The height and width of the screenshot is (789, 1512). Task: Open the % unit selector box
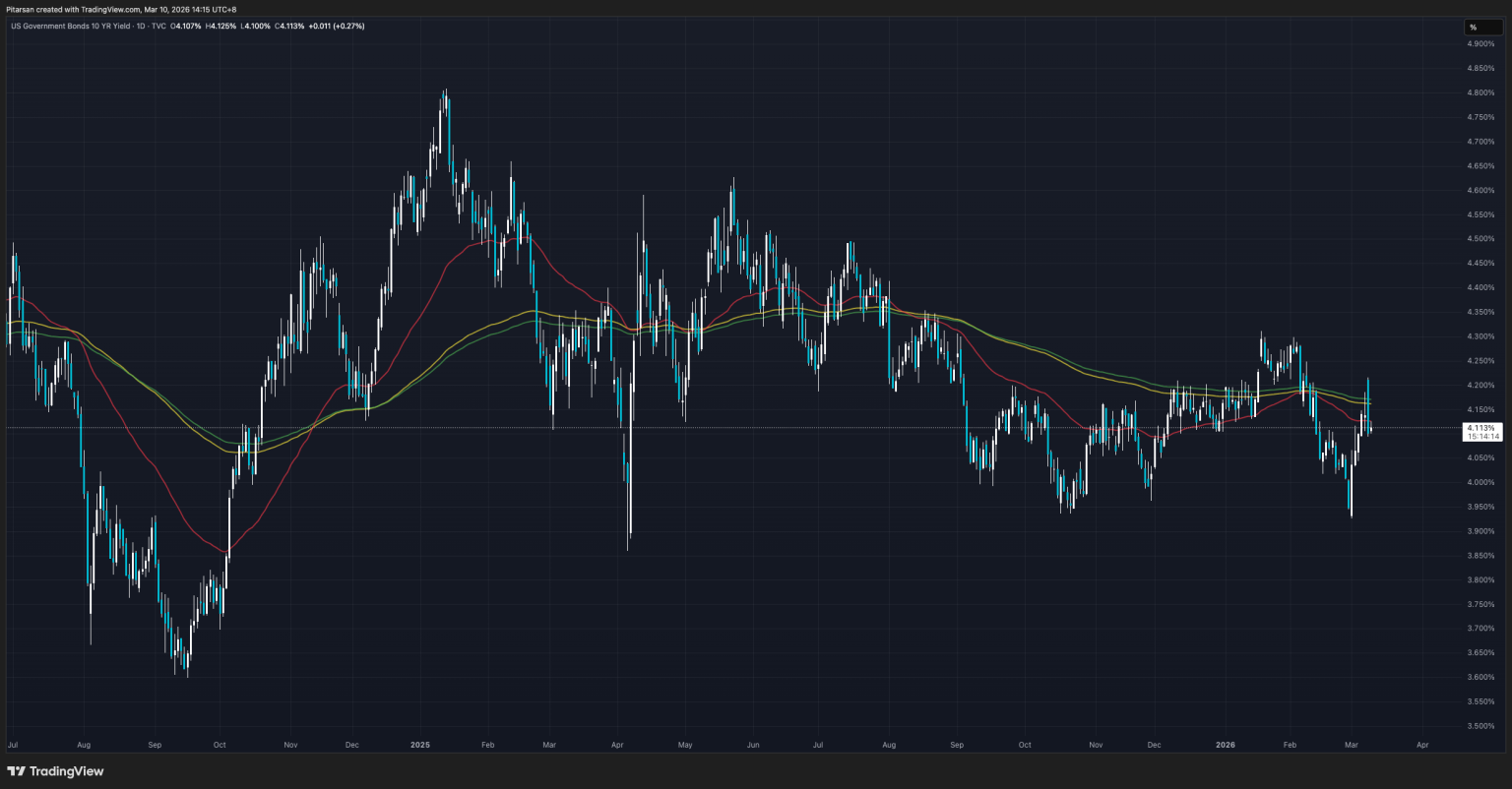coord(1482,28)
